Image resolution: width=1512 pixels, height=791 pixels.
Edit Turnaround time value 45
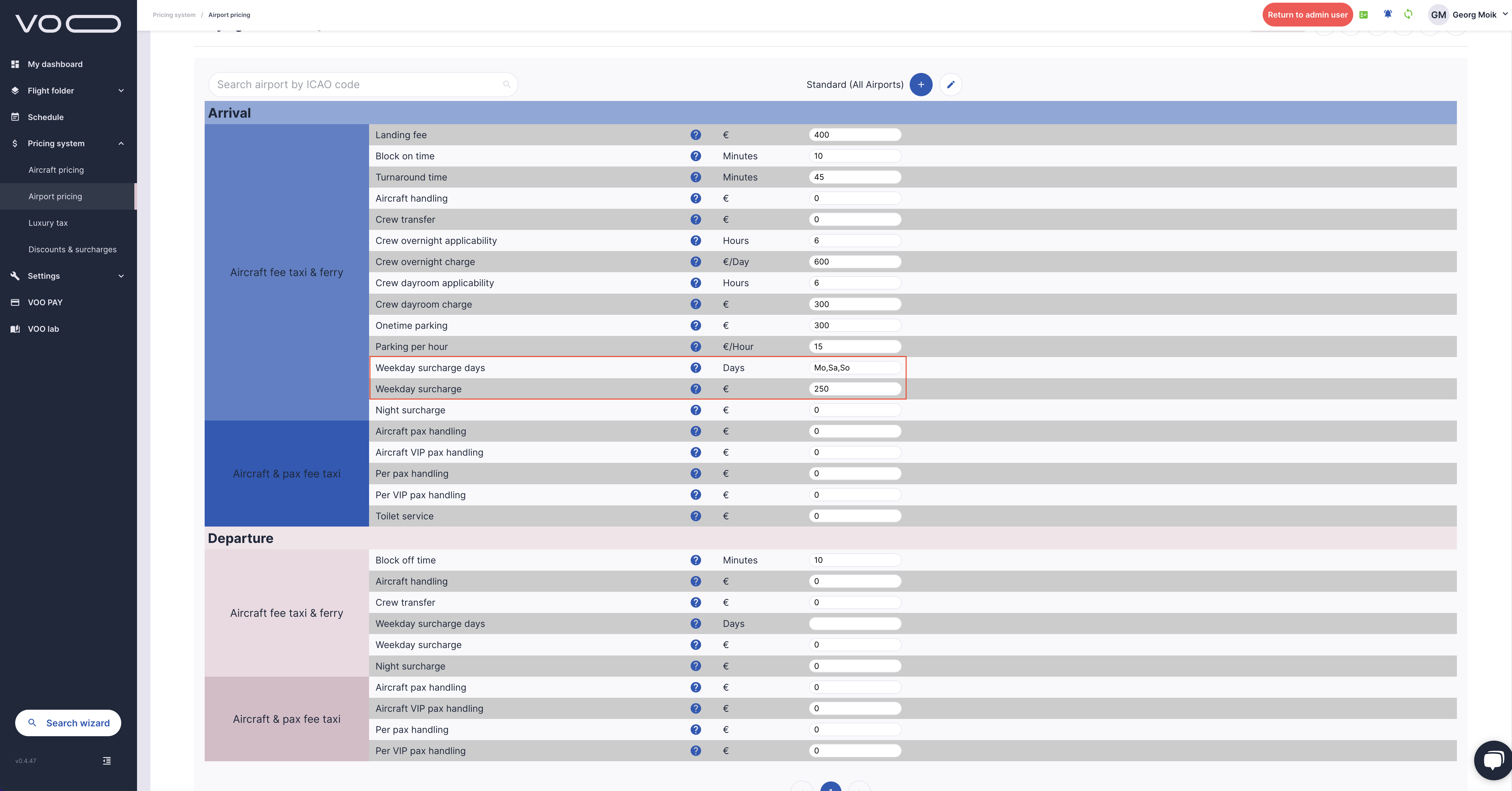click(855, 177)
